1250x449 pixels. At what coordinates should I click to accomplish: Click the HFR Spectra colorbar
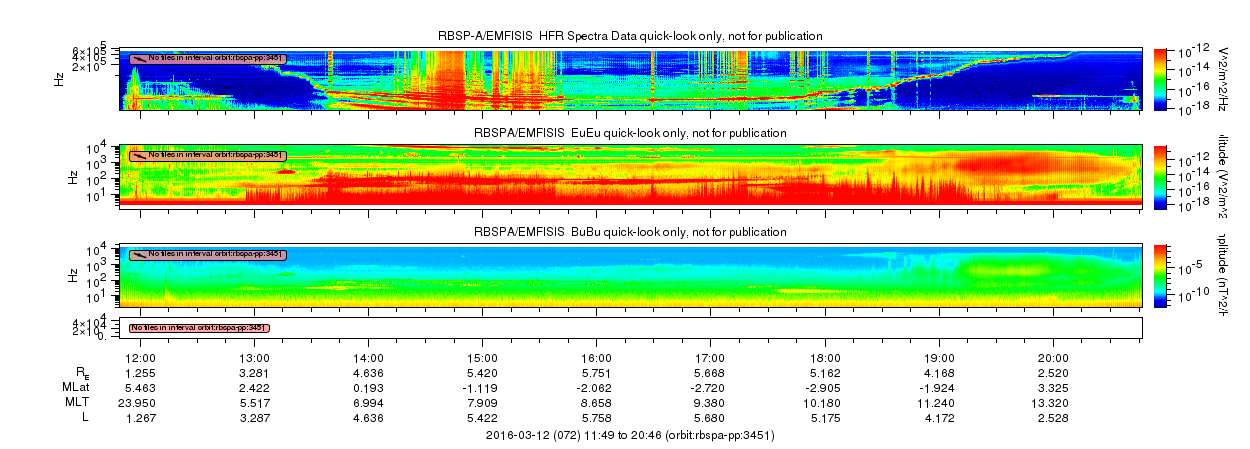[1161, 77]
